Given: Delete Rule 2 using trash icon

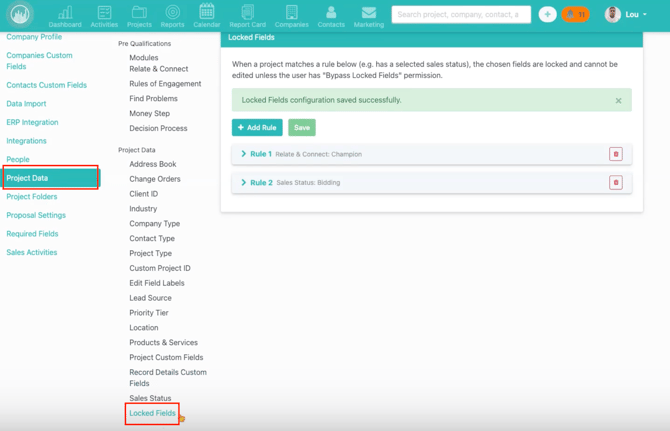Looking at the screenshot, I should (x=615, y=183).
